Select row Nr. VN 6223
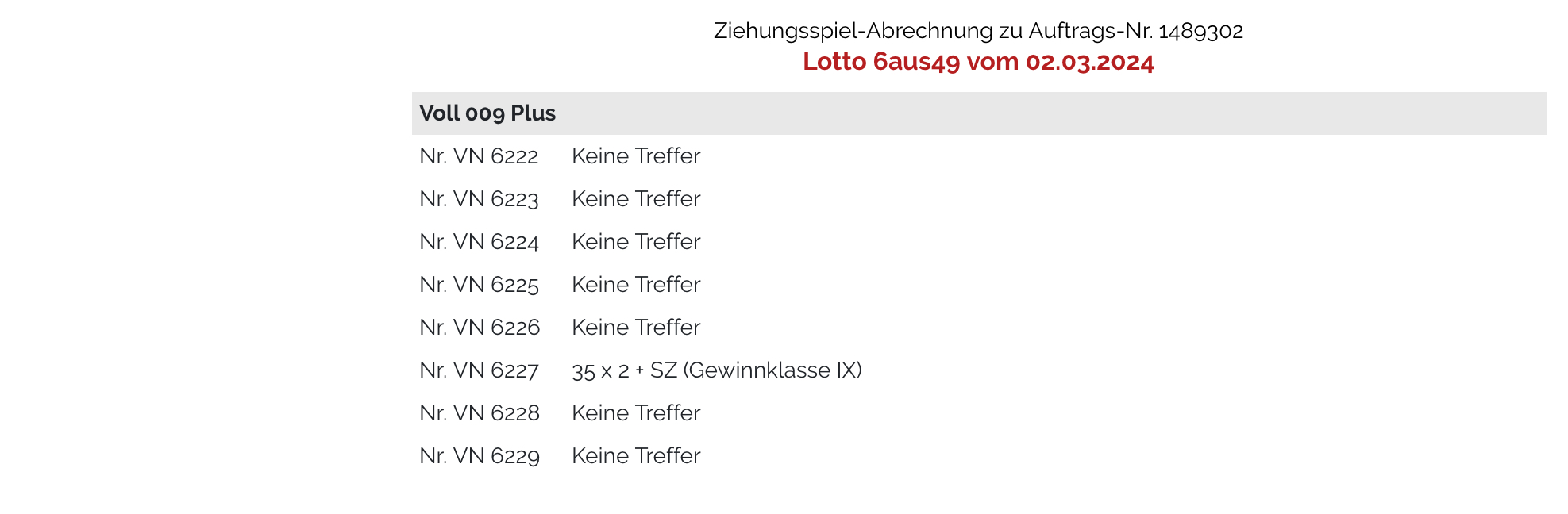Screen dimensions: 1568x514 click(x=979, y=199)
